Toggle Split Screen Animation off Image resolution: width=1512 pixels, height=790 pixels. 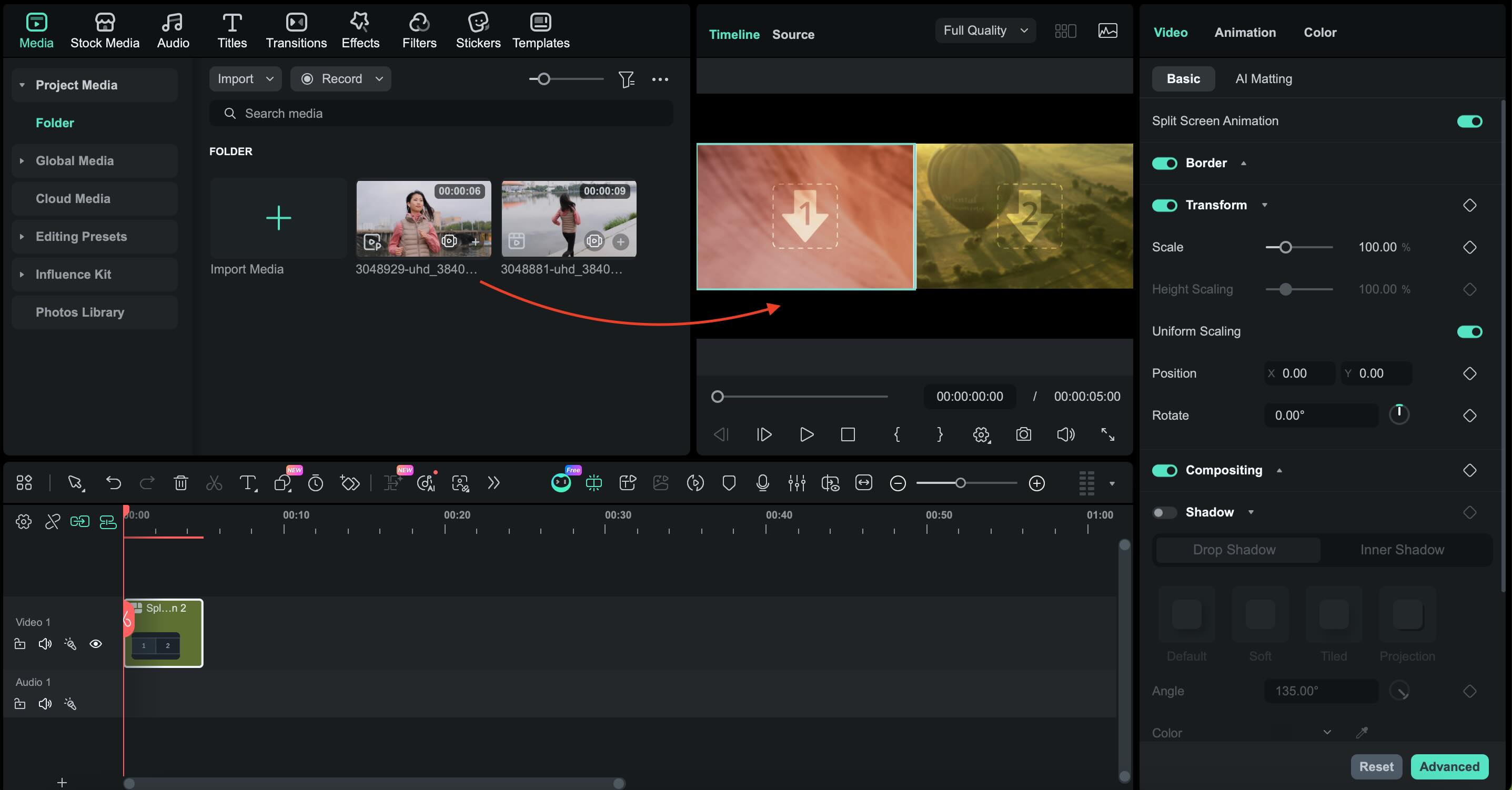click(1470, 121)
